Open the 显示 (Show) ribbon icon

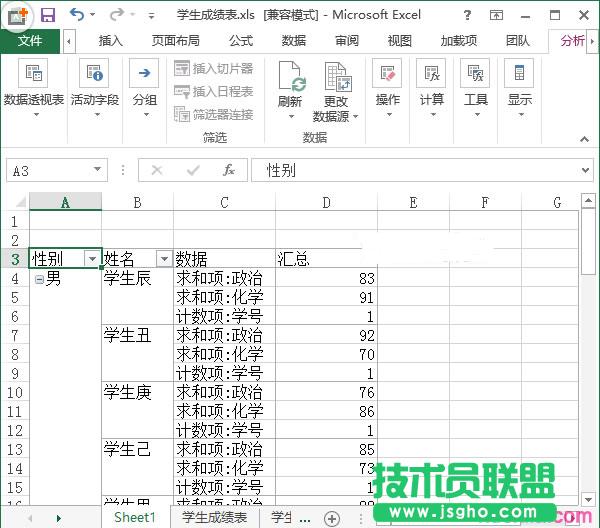pyautogui.click(x=519, y=75)
